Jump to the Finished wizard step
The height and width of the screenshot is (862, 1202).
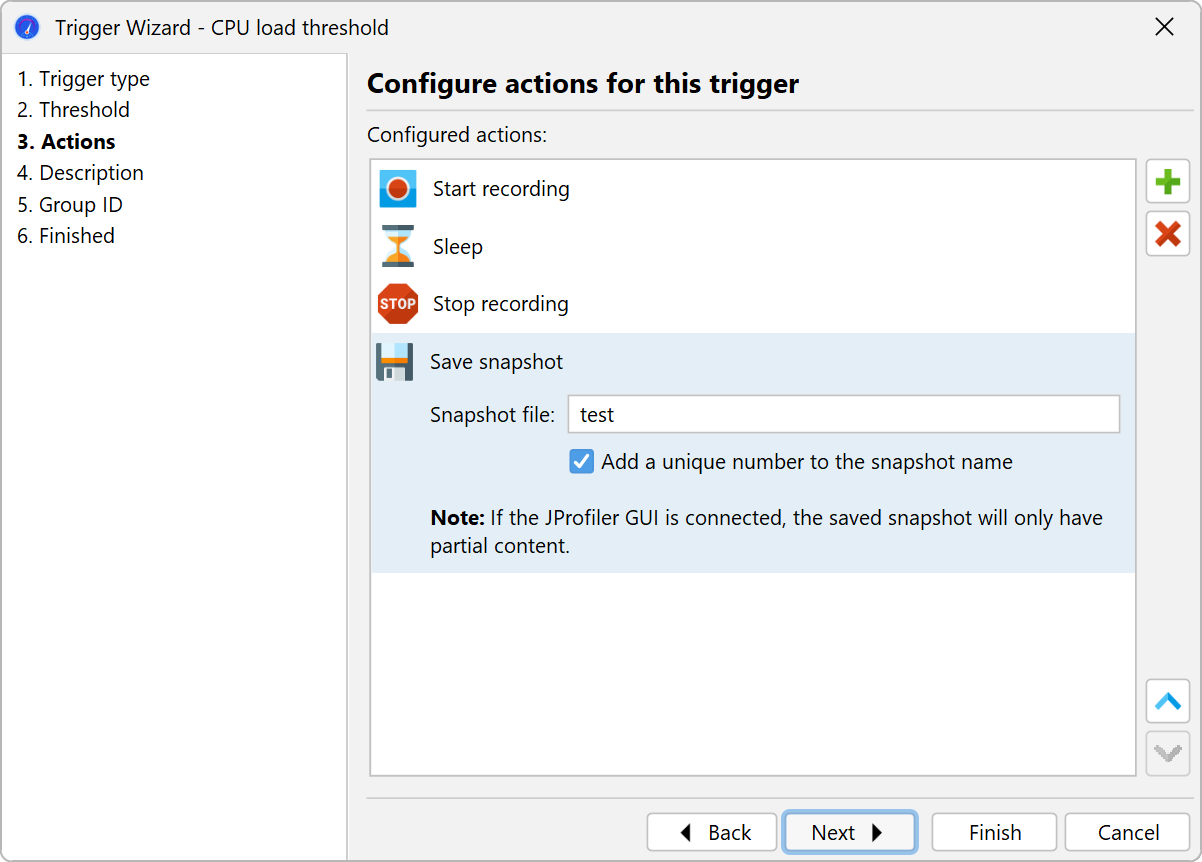pos(66,236)
